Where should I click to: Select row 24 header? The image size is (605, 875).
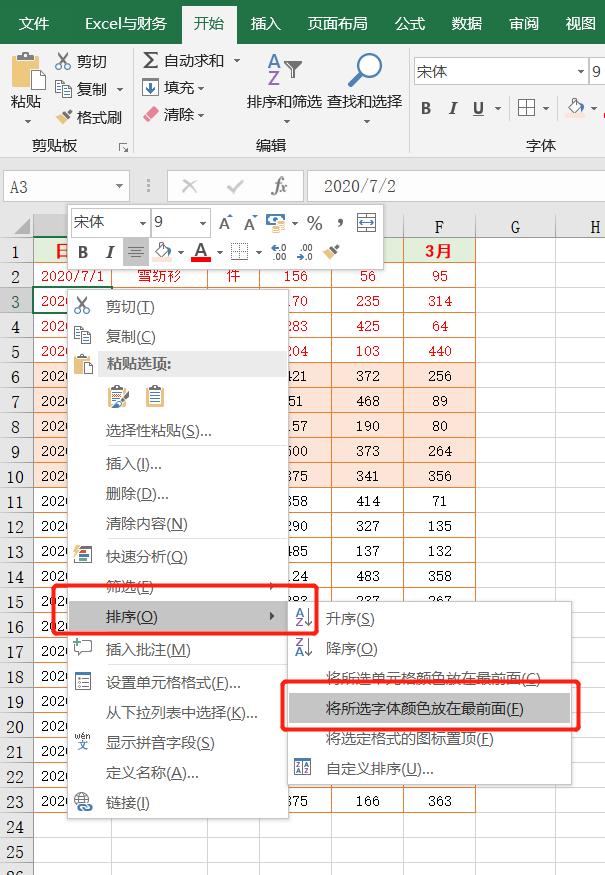point(16,827)
